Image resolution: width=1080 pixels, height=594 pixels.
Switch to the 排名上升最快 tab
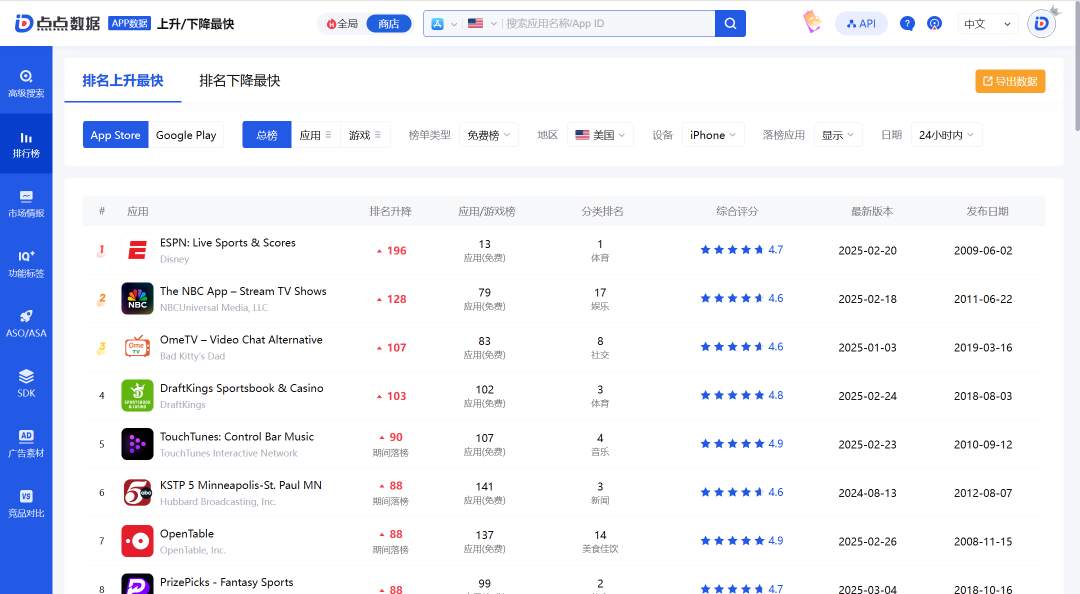123,81
